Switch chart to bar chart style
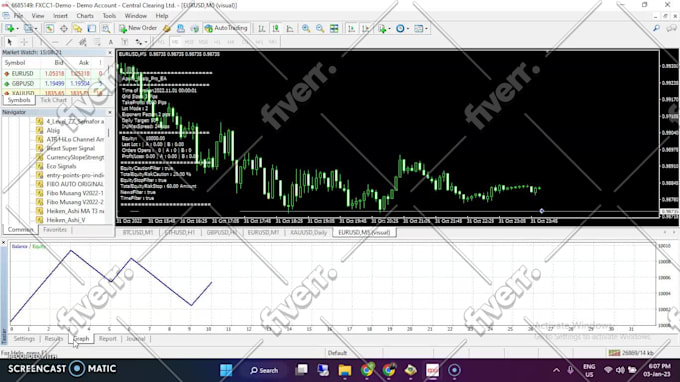This screenshot has width=680, height=382. pos(262,28)
